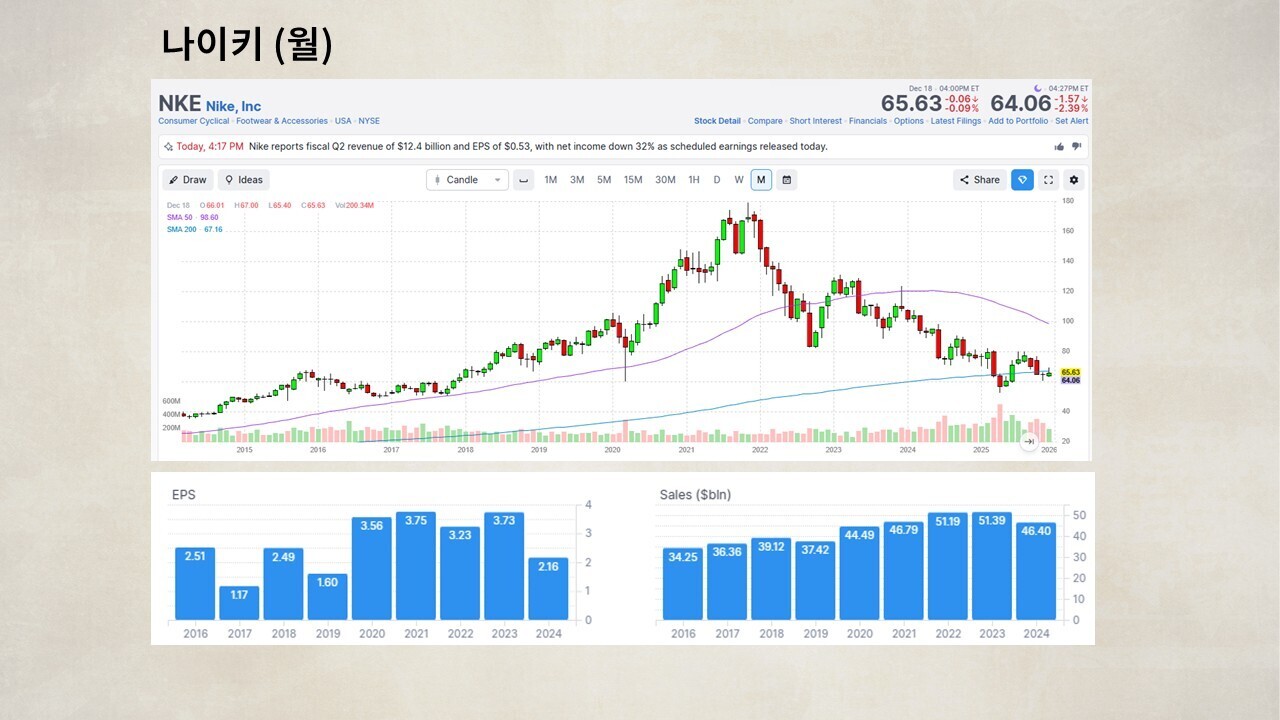The height and width of the screenshot is (720, 1280).
Task: Click the EPS chart title
Action: (x=183, y=495)
